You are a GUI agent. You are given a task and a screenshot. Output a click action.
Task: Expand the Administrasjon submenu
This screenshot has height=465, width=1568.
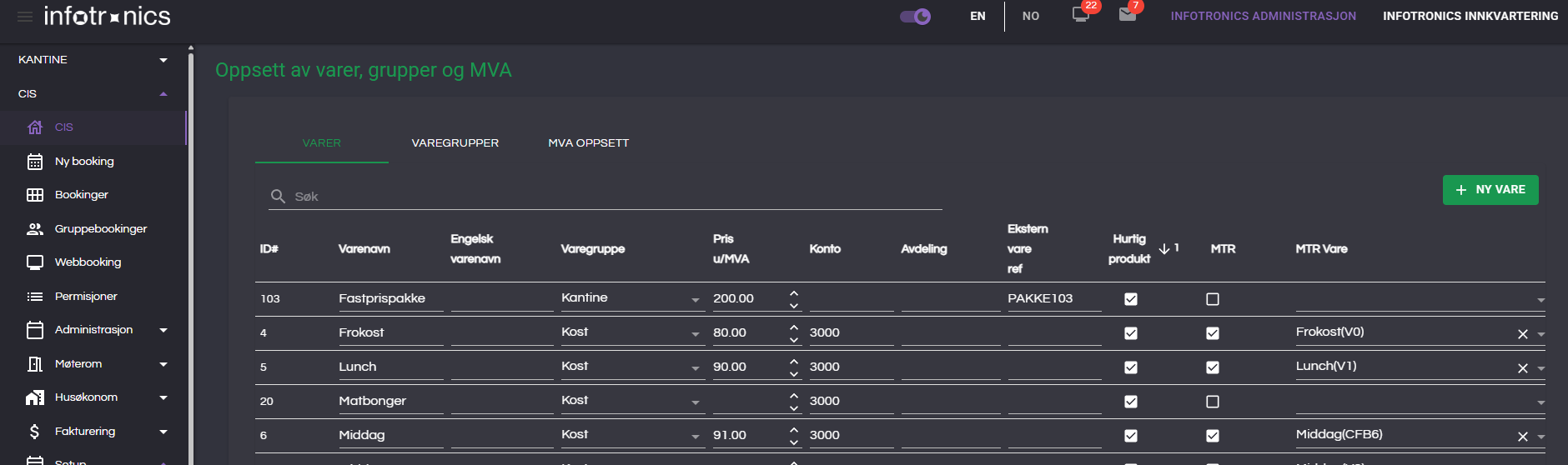163,330
